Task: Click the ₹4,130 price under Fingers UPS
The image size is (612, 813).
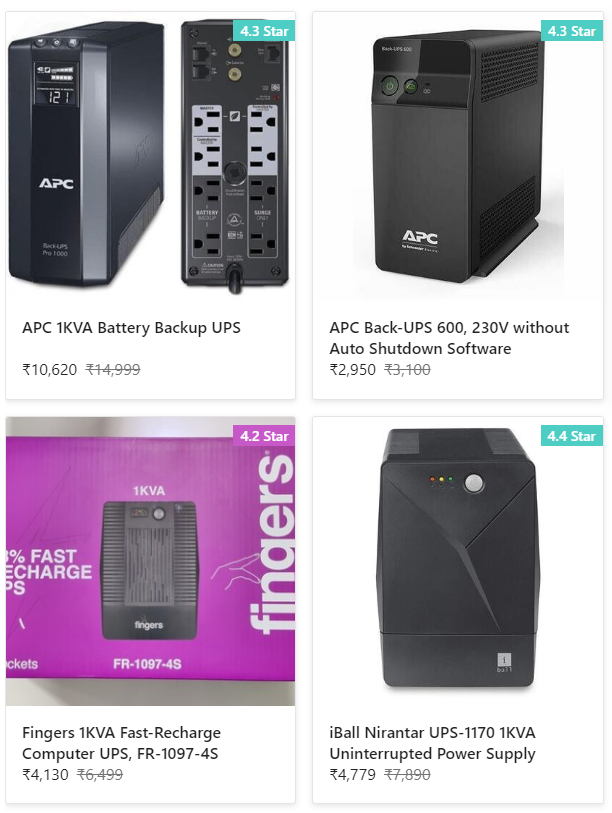Action: pos(43,774)
